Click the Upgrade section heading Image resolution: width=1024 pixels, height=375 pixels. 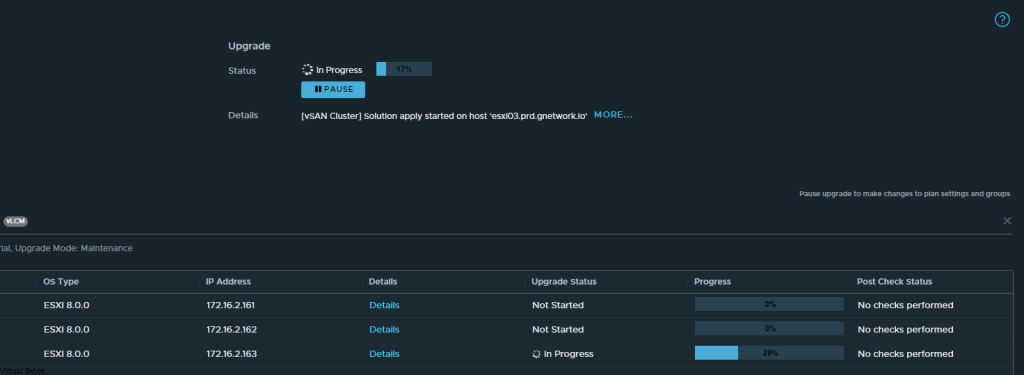249,46
